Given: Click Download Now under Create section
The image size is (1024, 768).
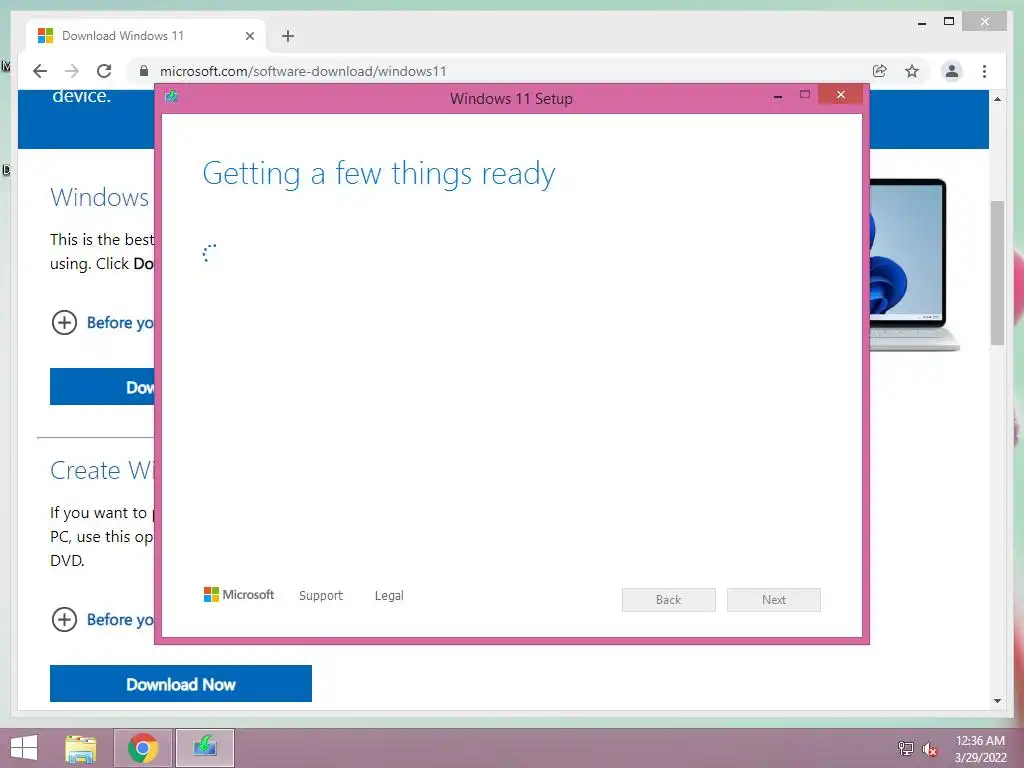Looking at the screenshot, I should click(x=181, y=684).
